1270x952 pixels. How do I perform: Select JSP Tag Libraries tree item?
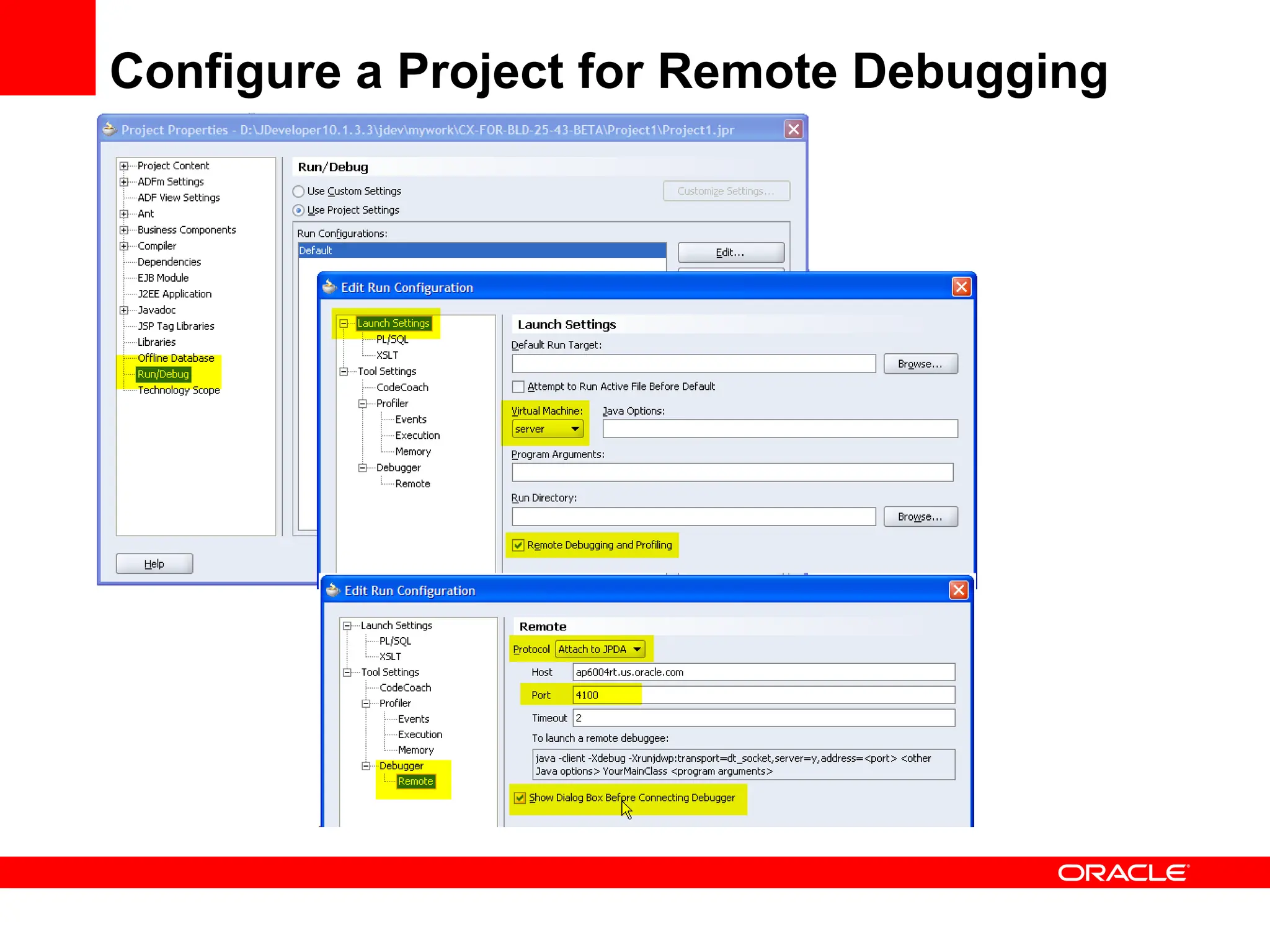point(176,326)
